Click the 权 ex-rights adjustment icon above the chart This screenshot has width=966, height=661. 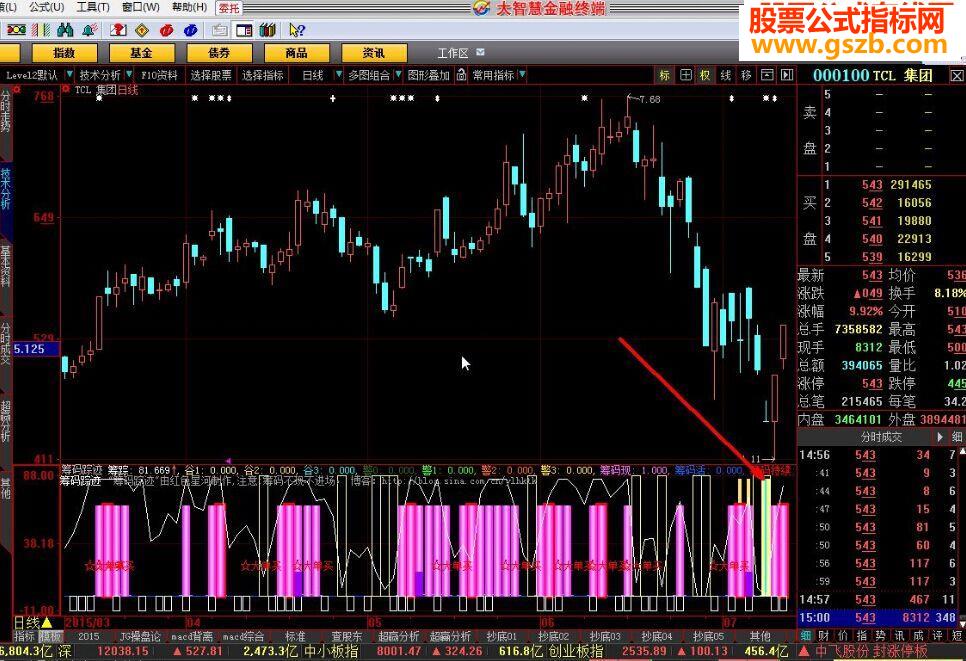[x=706, y=74]
